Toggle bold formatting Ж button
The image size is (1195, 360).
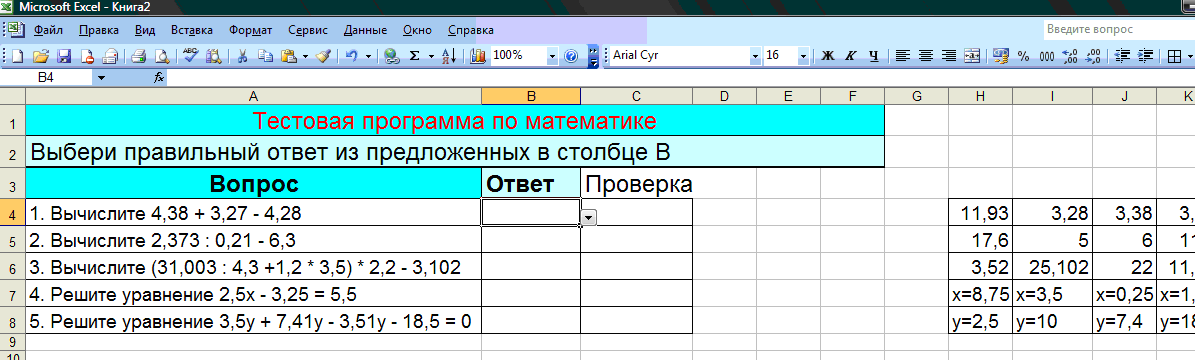pyautogui.click(x=829, y=56)
